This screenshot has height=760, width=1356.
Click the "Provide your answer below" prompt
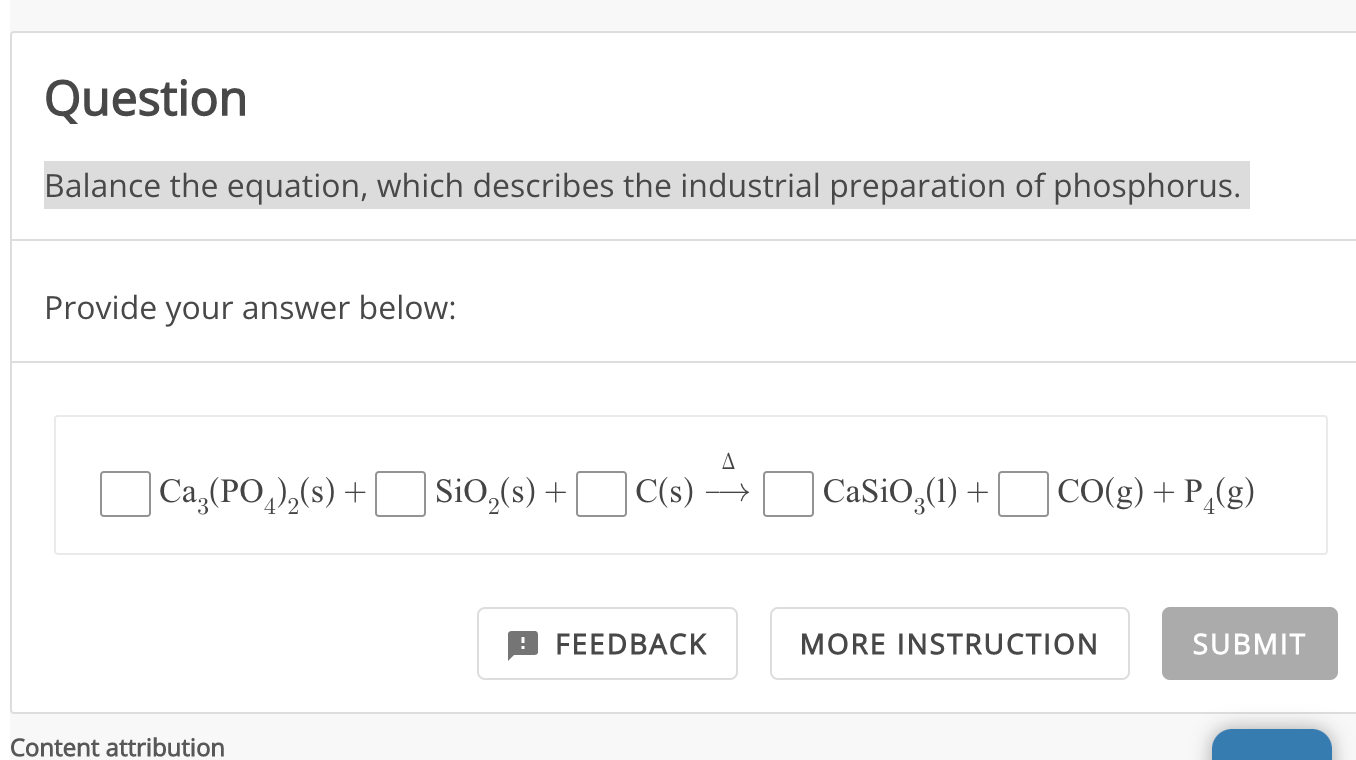[x=250, y=308]
